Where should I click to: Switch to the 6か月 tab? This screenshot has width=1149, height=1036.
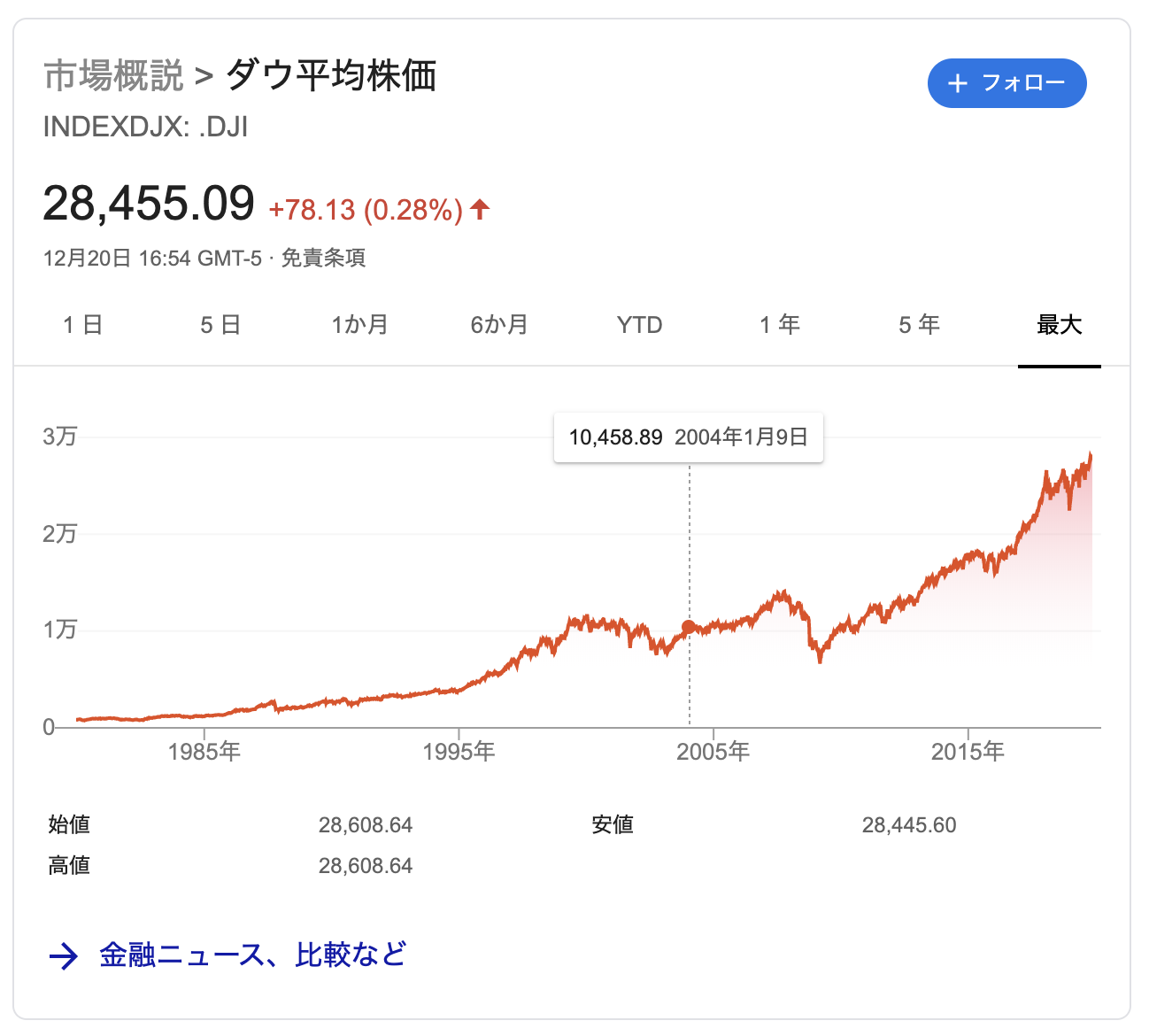(499, 325)
